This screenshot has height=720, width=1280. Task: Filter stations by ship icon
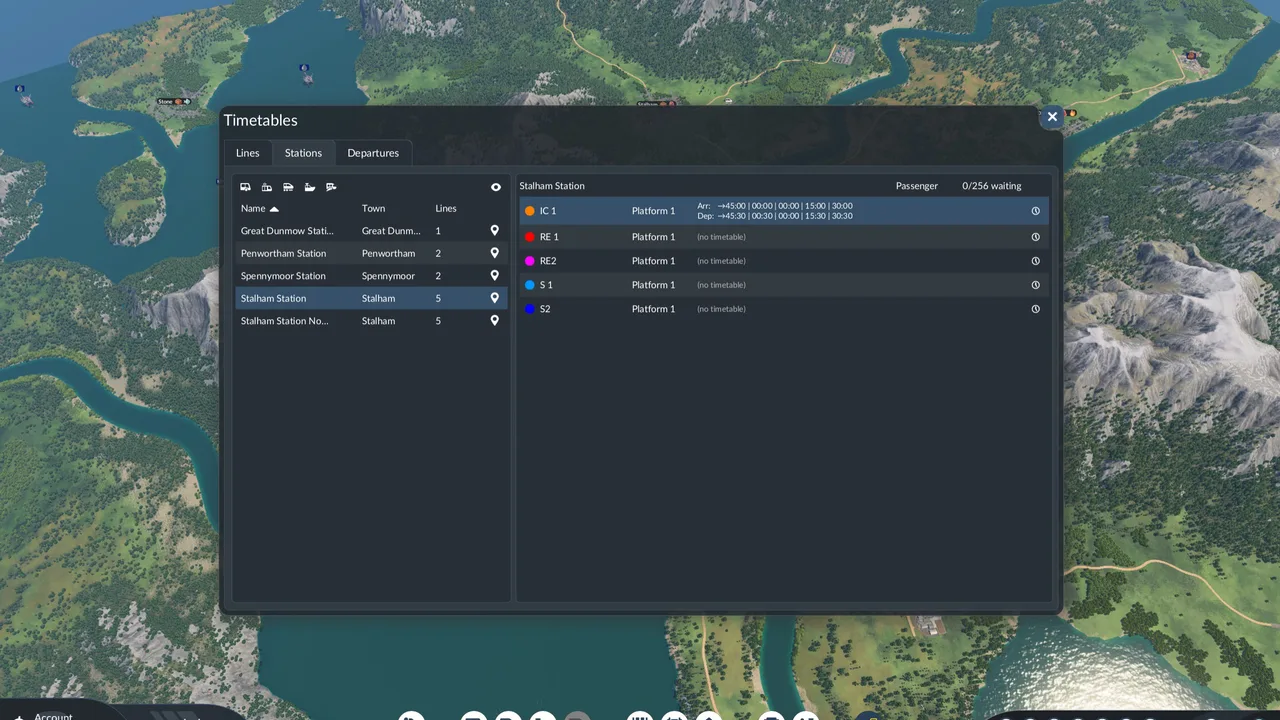point(310,187)
